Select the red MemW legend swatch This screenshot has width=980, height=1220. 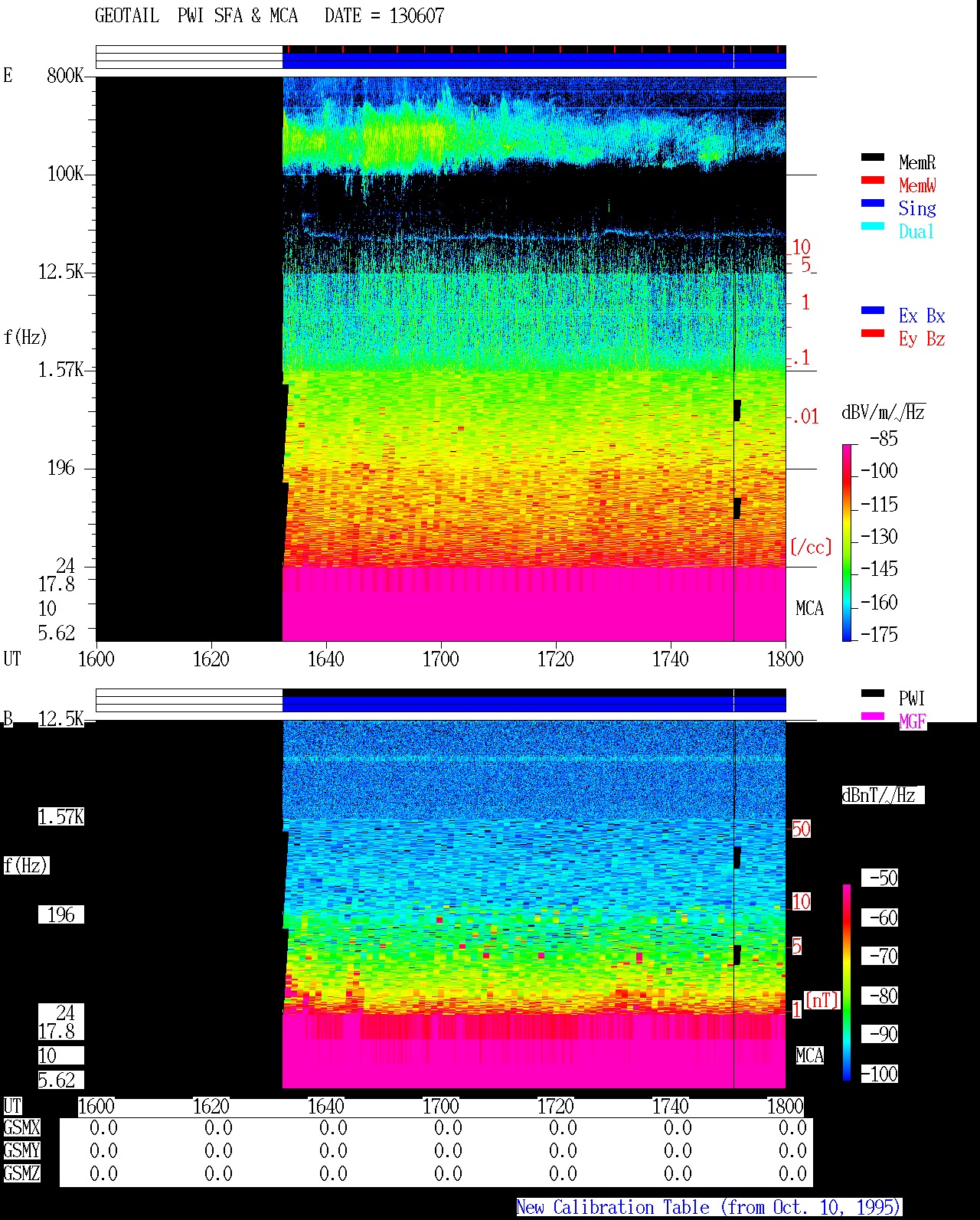pyautogui.click(x=873, y=181)
